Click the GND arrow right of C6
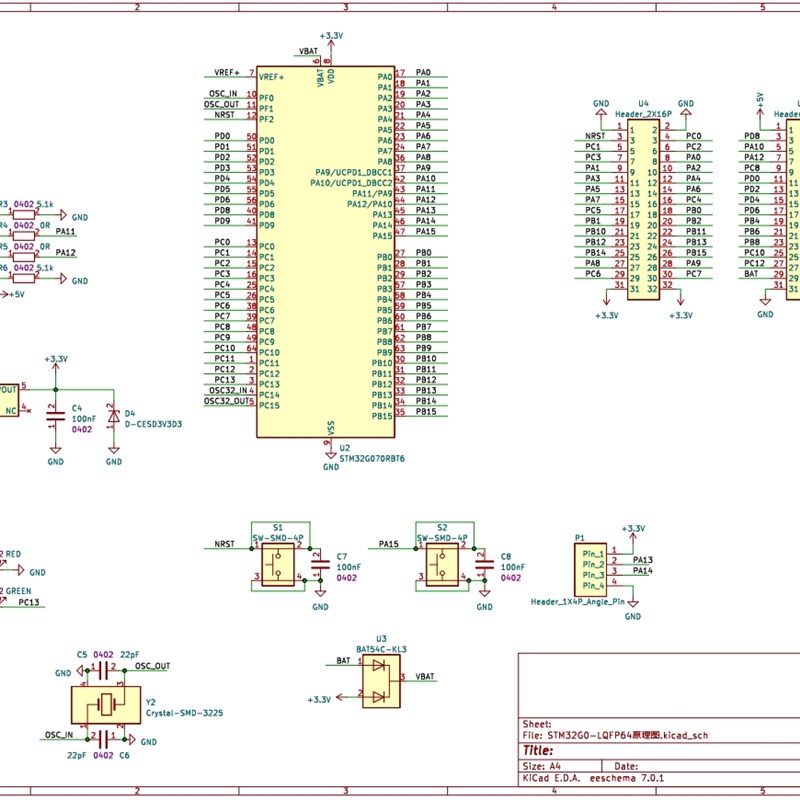The width and height of the screenshot is (800, 800). coord(143,741)
